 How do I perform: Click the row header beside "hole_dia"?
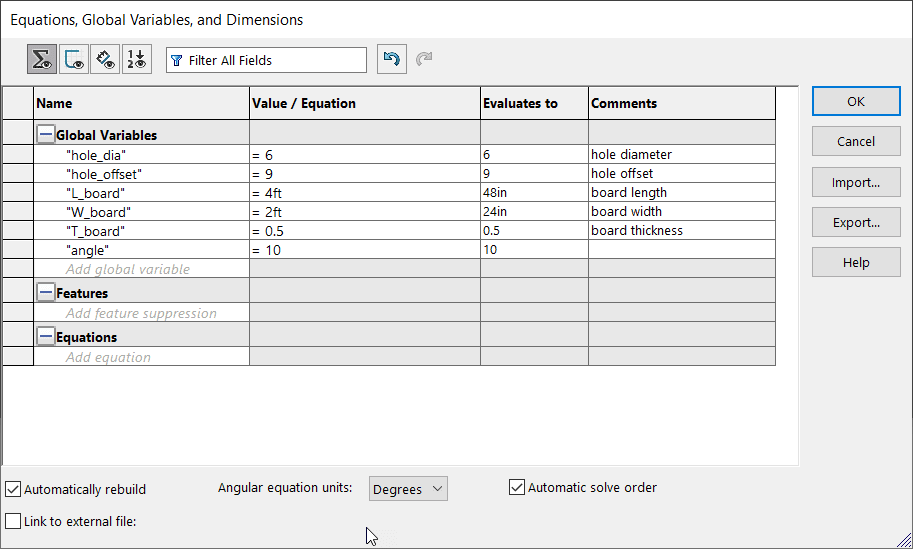pos(18,155)
